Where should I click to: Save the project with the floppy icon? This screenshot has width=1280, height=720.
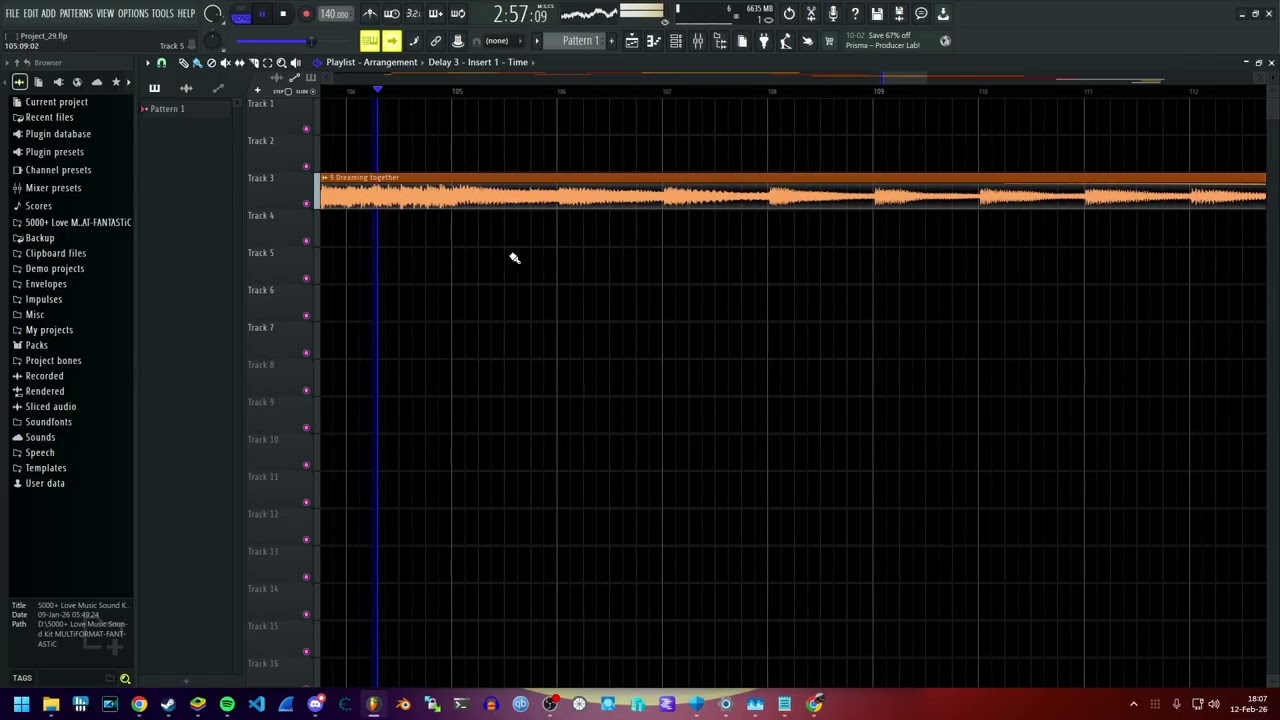[x=877, y=14]
